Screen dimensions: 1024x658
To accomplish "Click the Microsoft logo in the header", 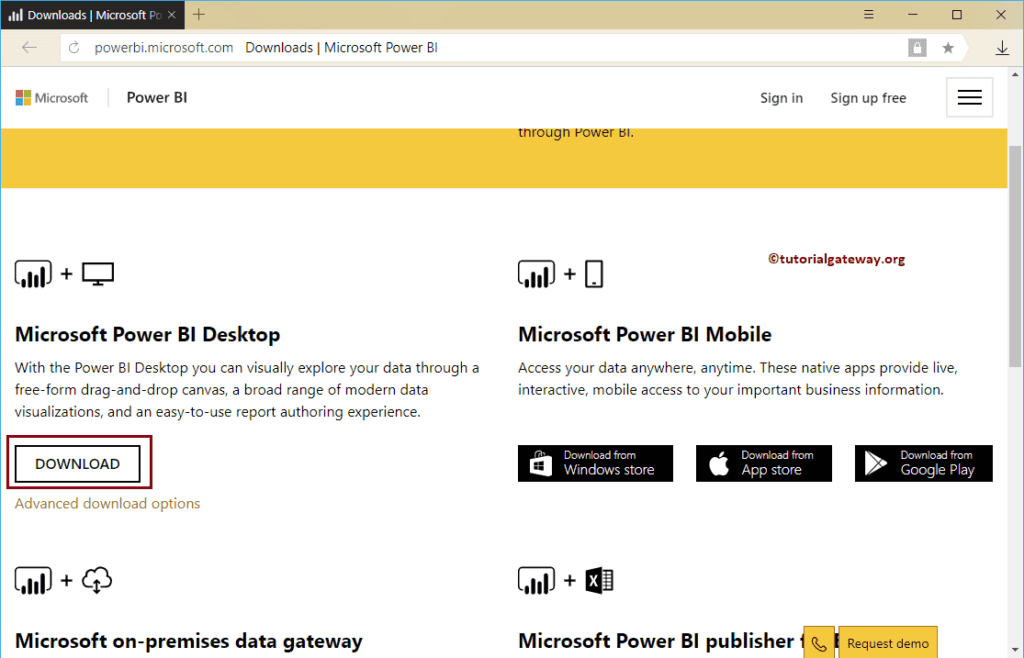I will (x=50, y=97).
